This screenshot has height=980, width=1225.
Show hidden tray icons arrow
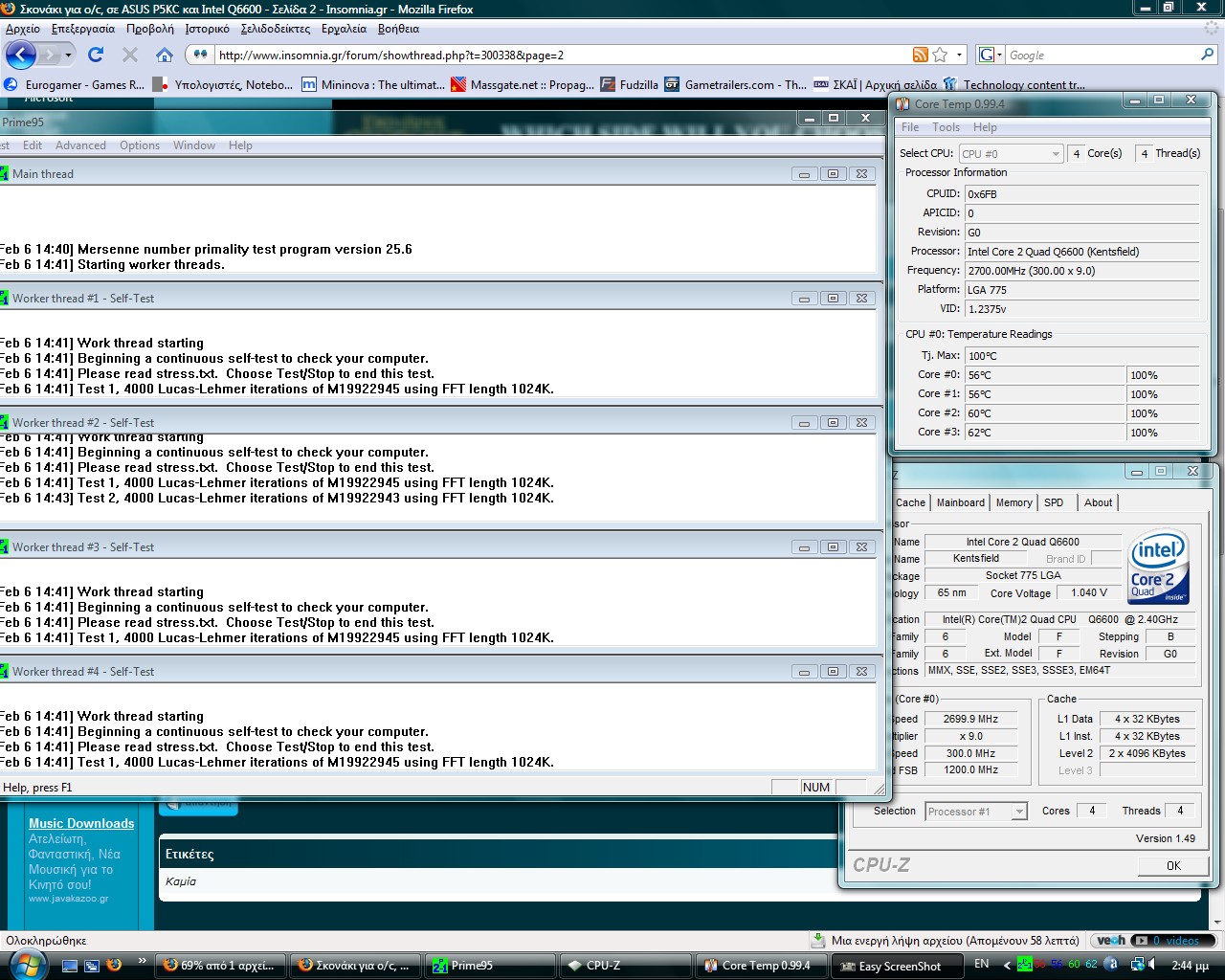click(x=1007, y=965)
